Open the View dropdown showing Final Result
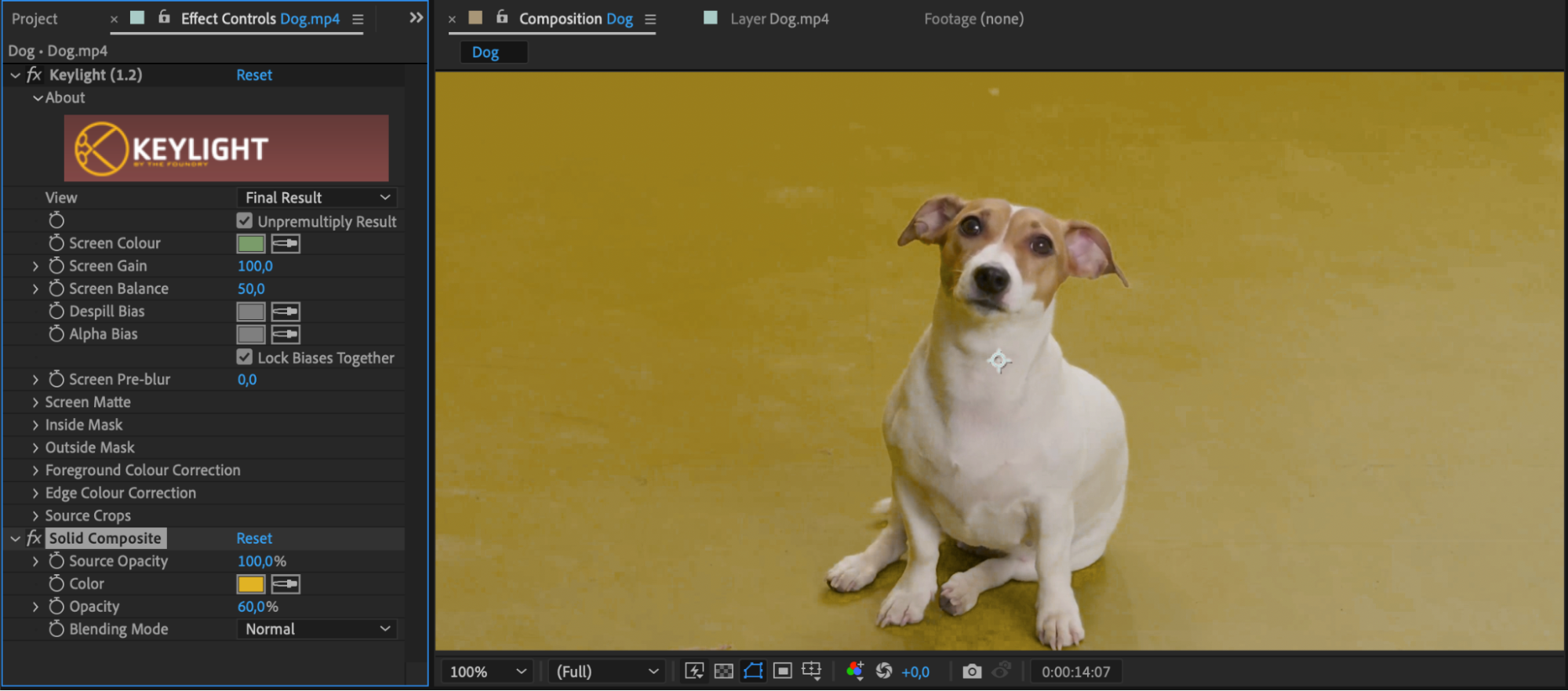This screenshot has height=691, width=1568. click(316, 198)
